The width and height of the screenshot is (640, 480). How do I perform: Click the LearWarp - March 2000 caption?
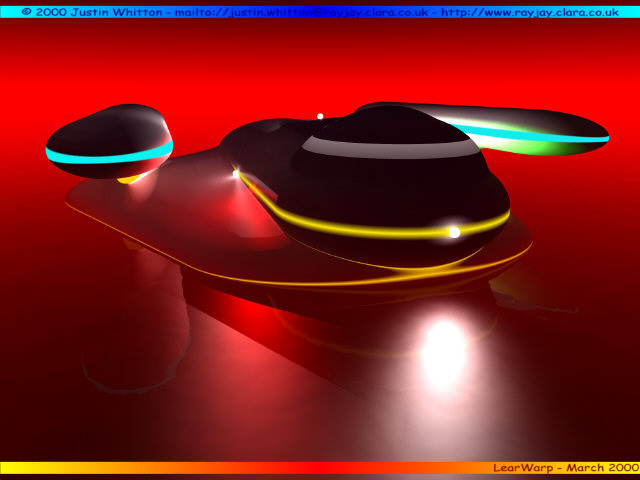pos(565,467)
